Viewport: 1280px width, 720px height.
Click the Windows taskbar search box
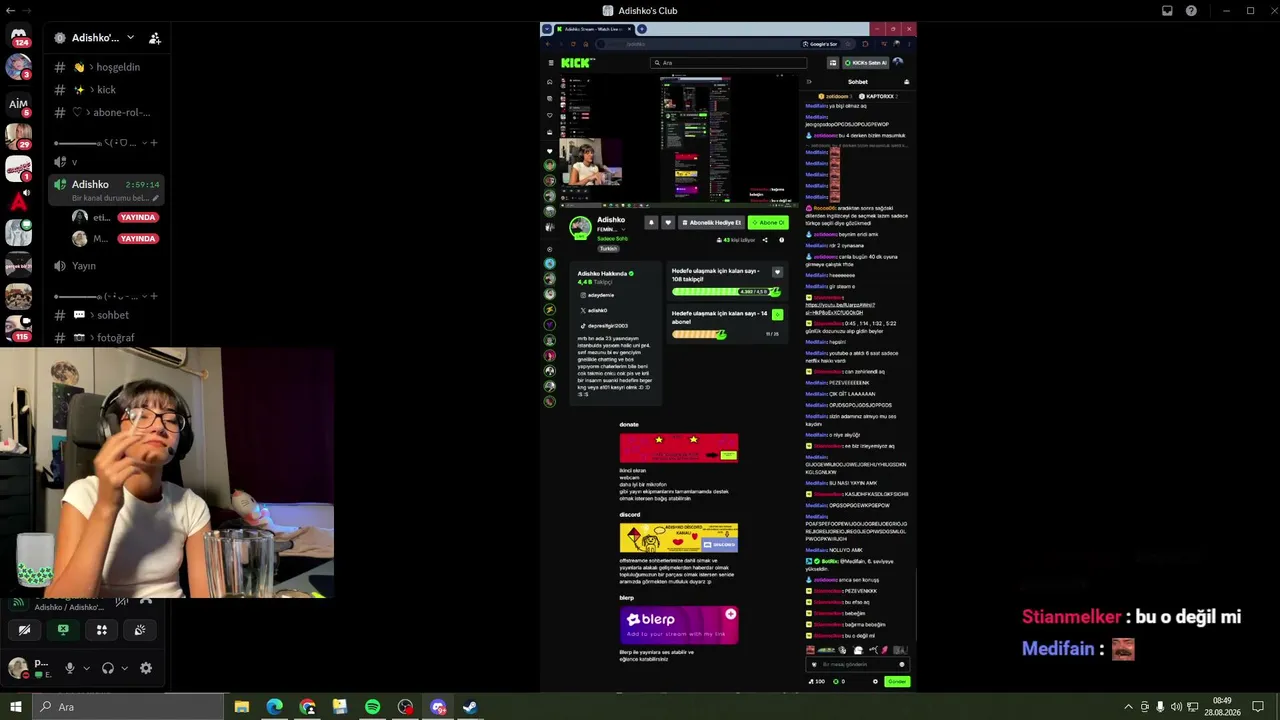coord(128,707)
